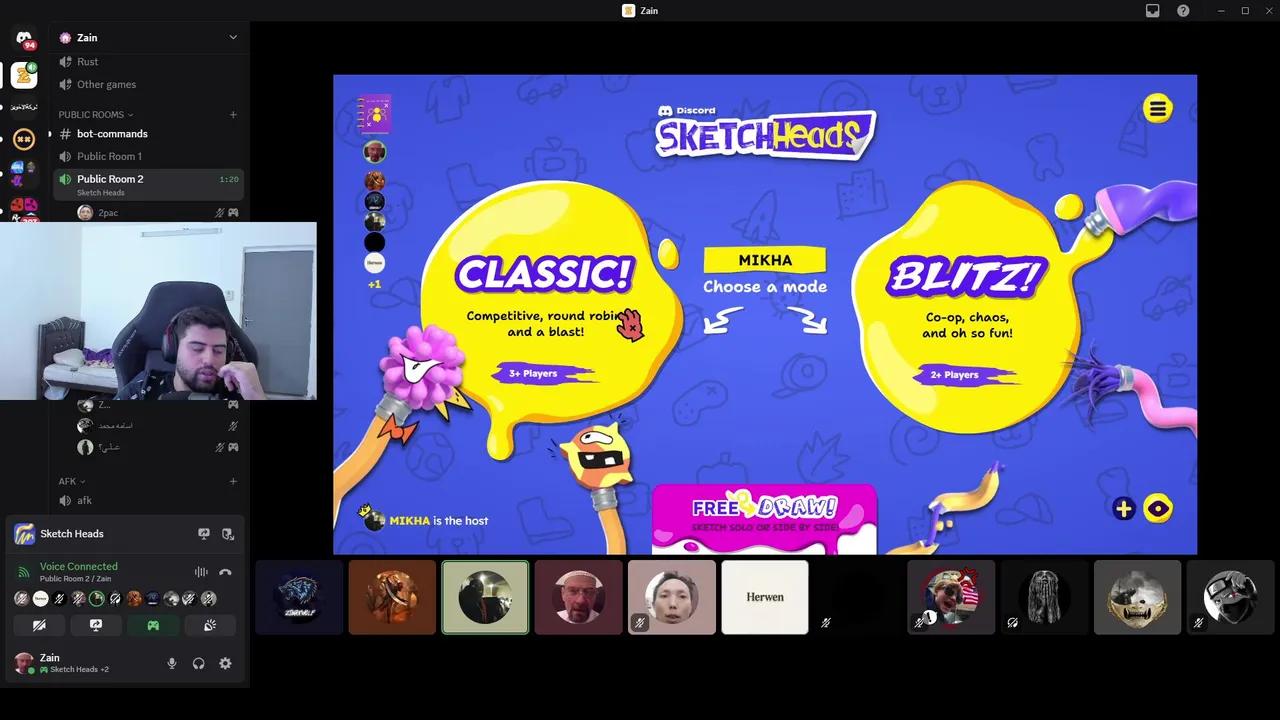The image size is (1280, 720).
Task: Collapse the PUBLIC ROOMS category
Action: tap(96, 115)
